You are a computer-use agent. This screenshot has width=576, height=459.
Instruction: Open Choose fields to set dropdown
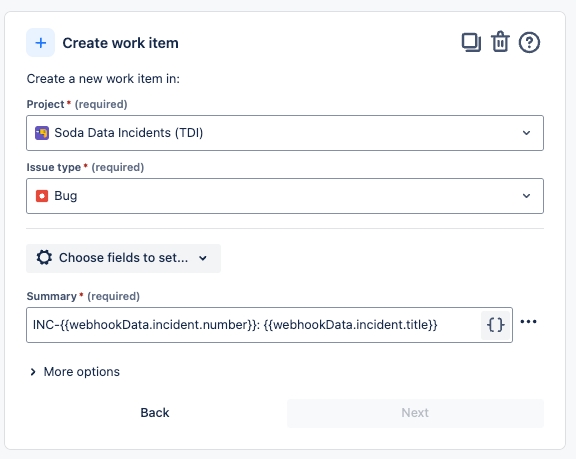tap(123, 258)
